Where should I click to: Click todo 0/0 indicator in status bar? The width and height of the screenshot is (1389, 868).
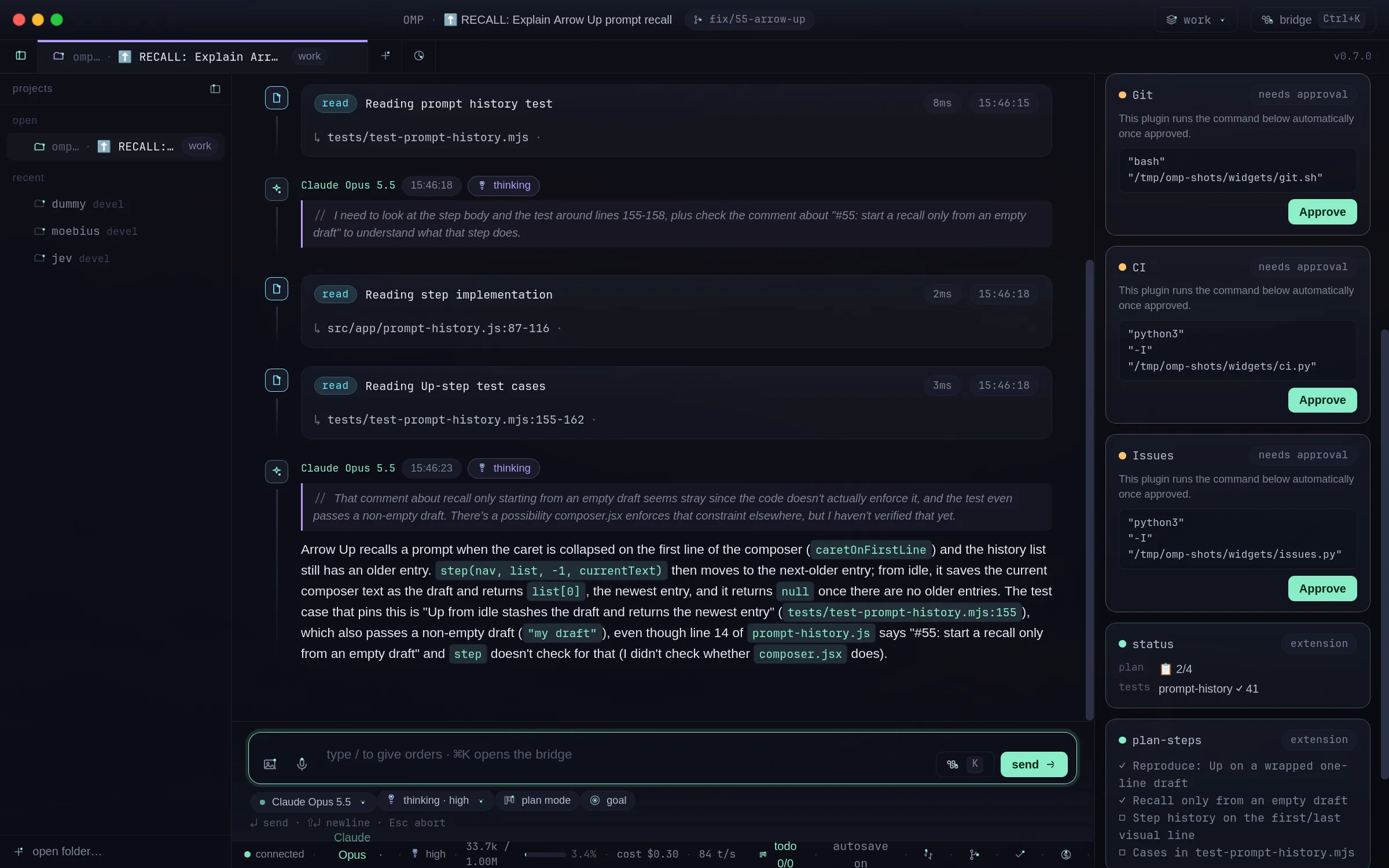(x=778, y=854)
